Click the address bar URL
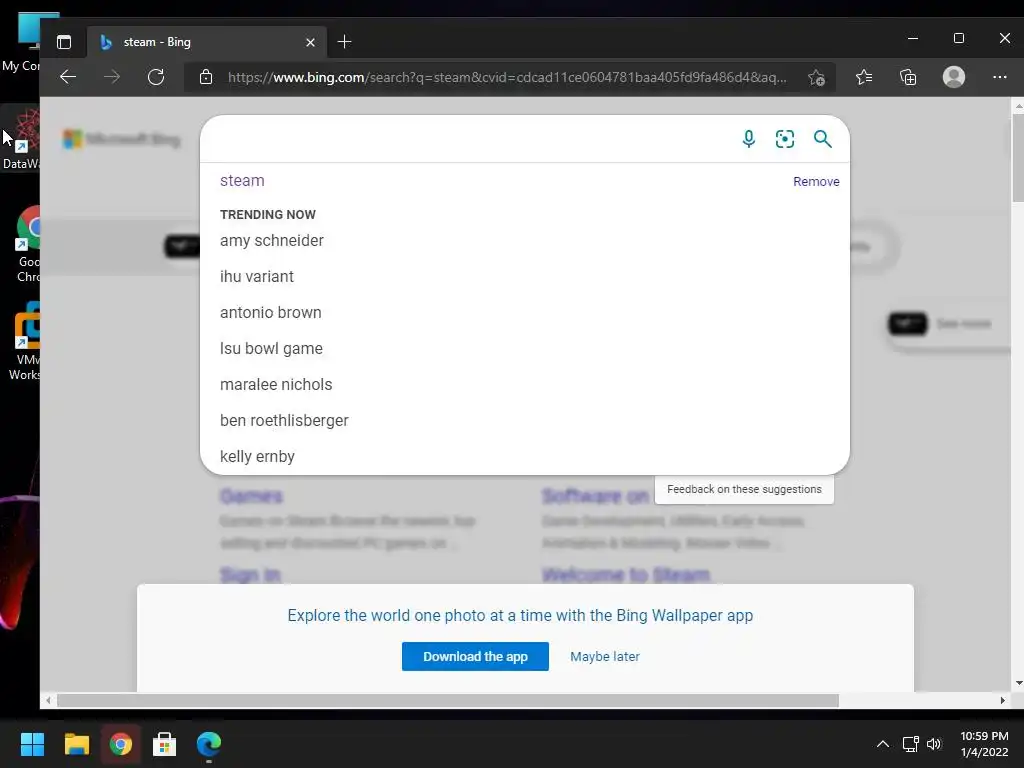Screen dimensions: 1024x768 [x=507, y=77]
